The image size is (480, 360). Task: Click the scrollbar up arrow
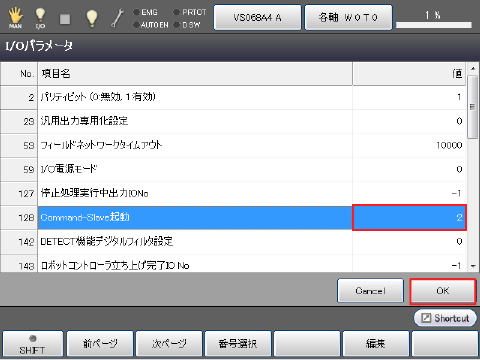[473, 69]
